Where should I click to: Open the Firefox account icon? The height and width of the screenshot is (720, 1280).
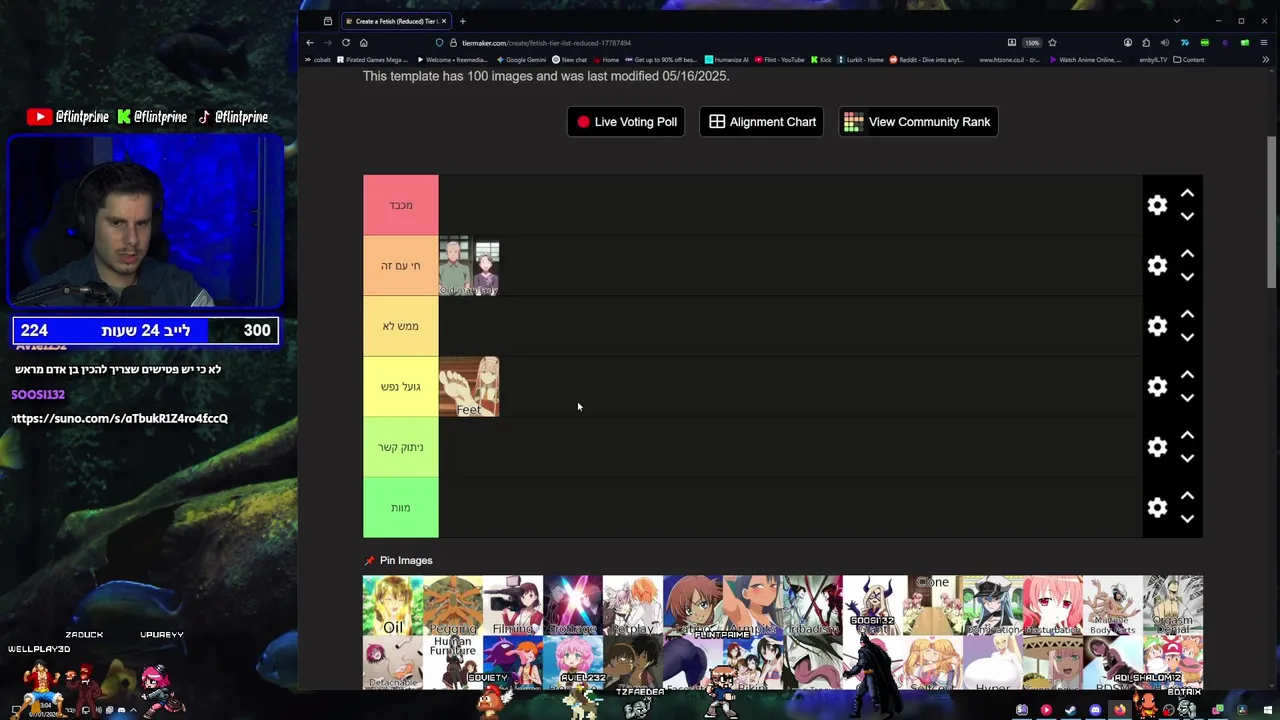[x=1128, y=43]
